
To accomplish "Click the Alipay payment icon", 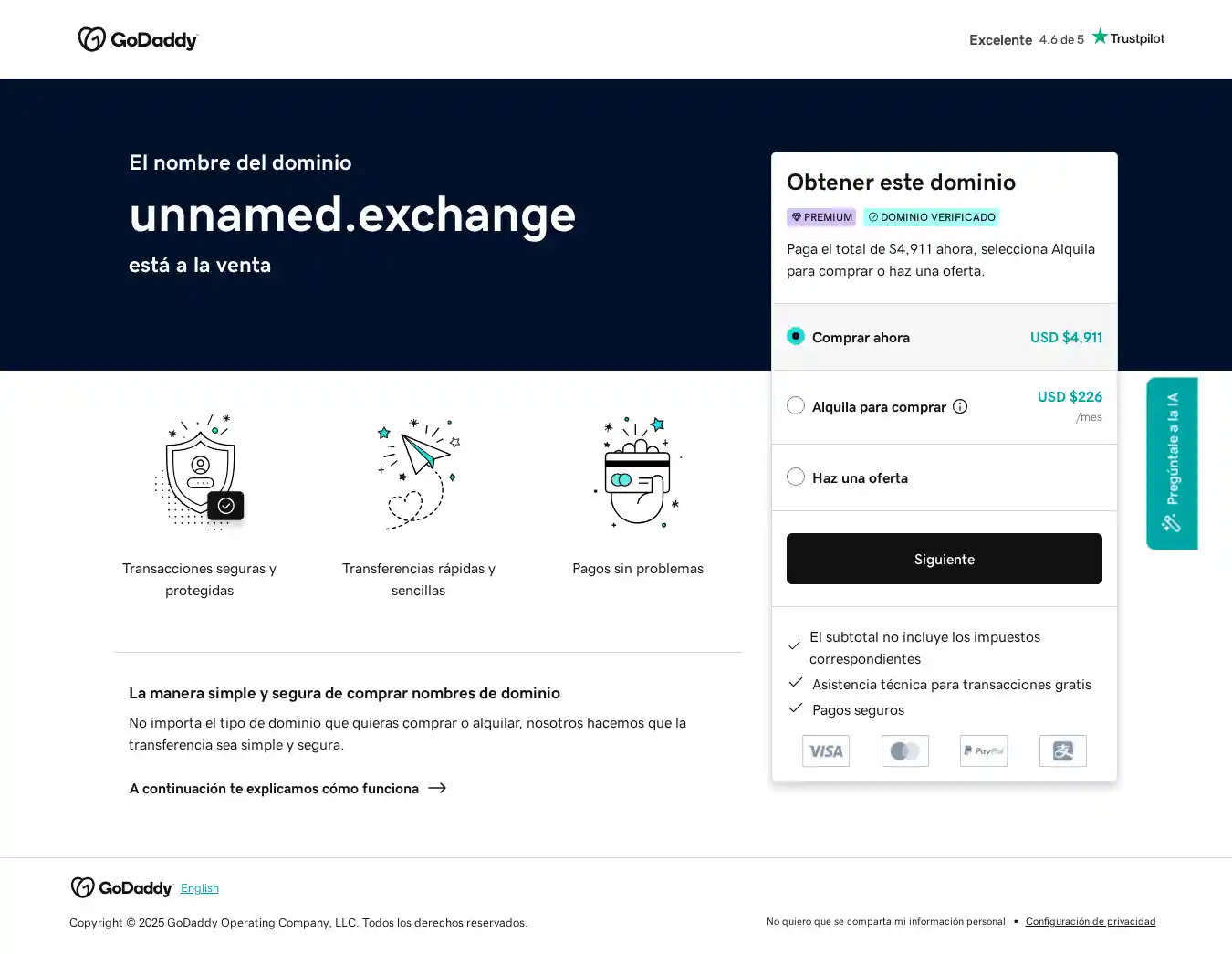I will pyautogui.click(x=1063, y=750).
